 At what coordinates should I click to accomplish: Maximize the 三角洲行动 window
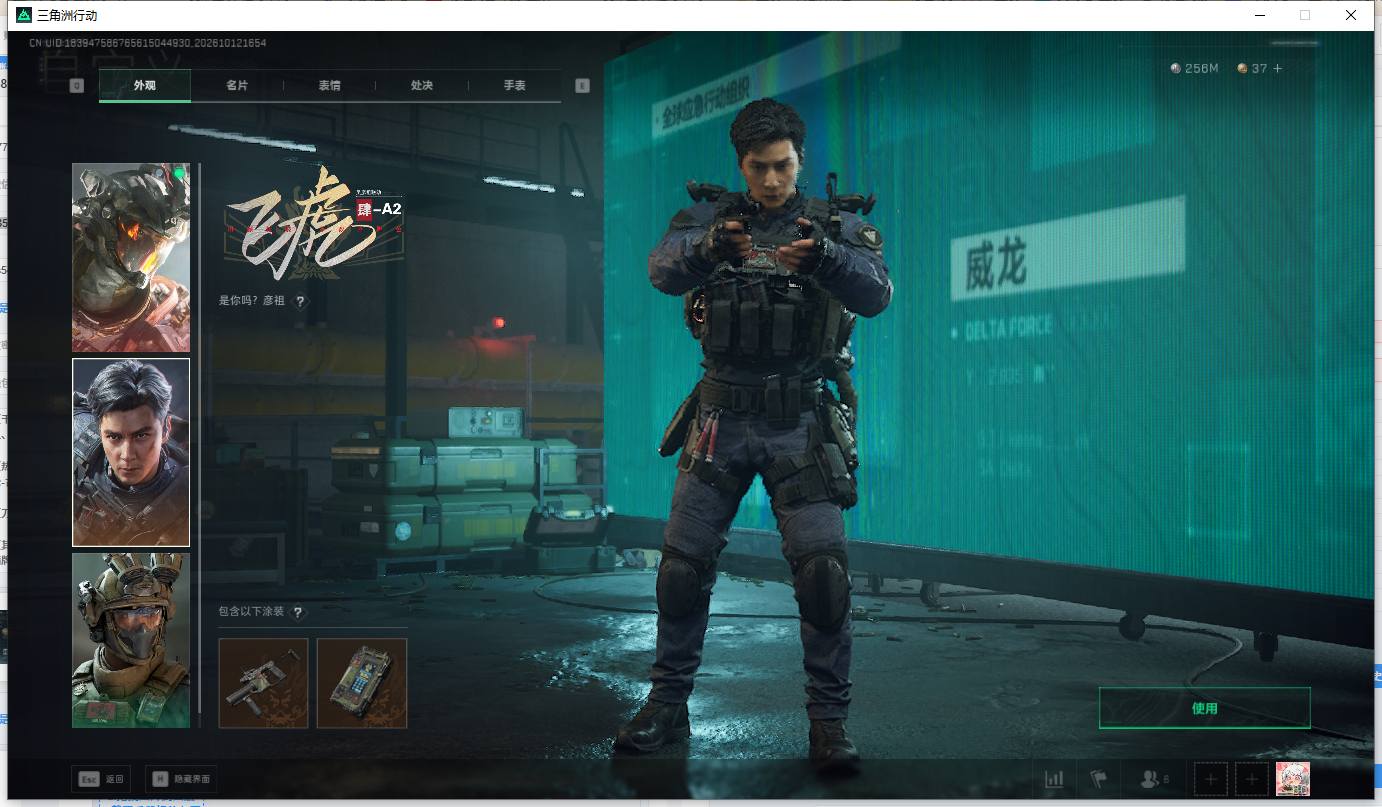[x=1305, y=15]
